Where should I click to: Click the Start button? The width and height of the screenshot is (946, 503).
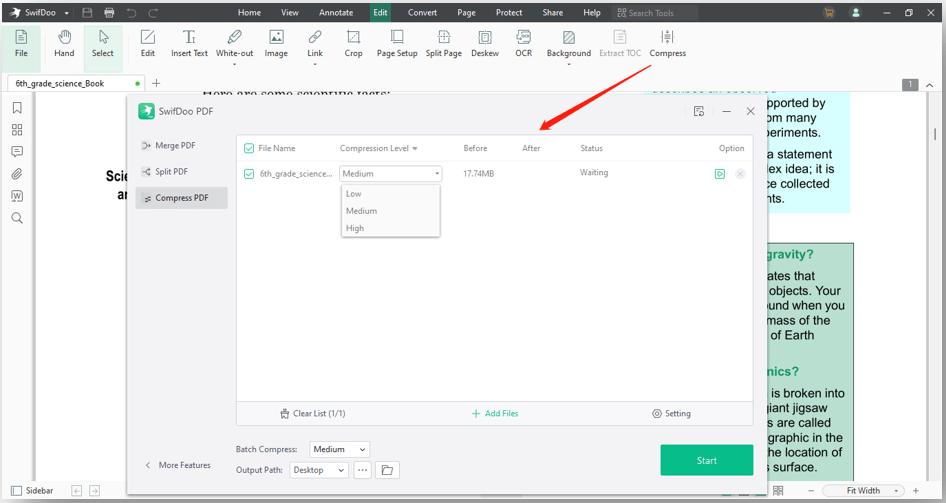(706, 460)
